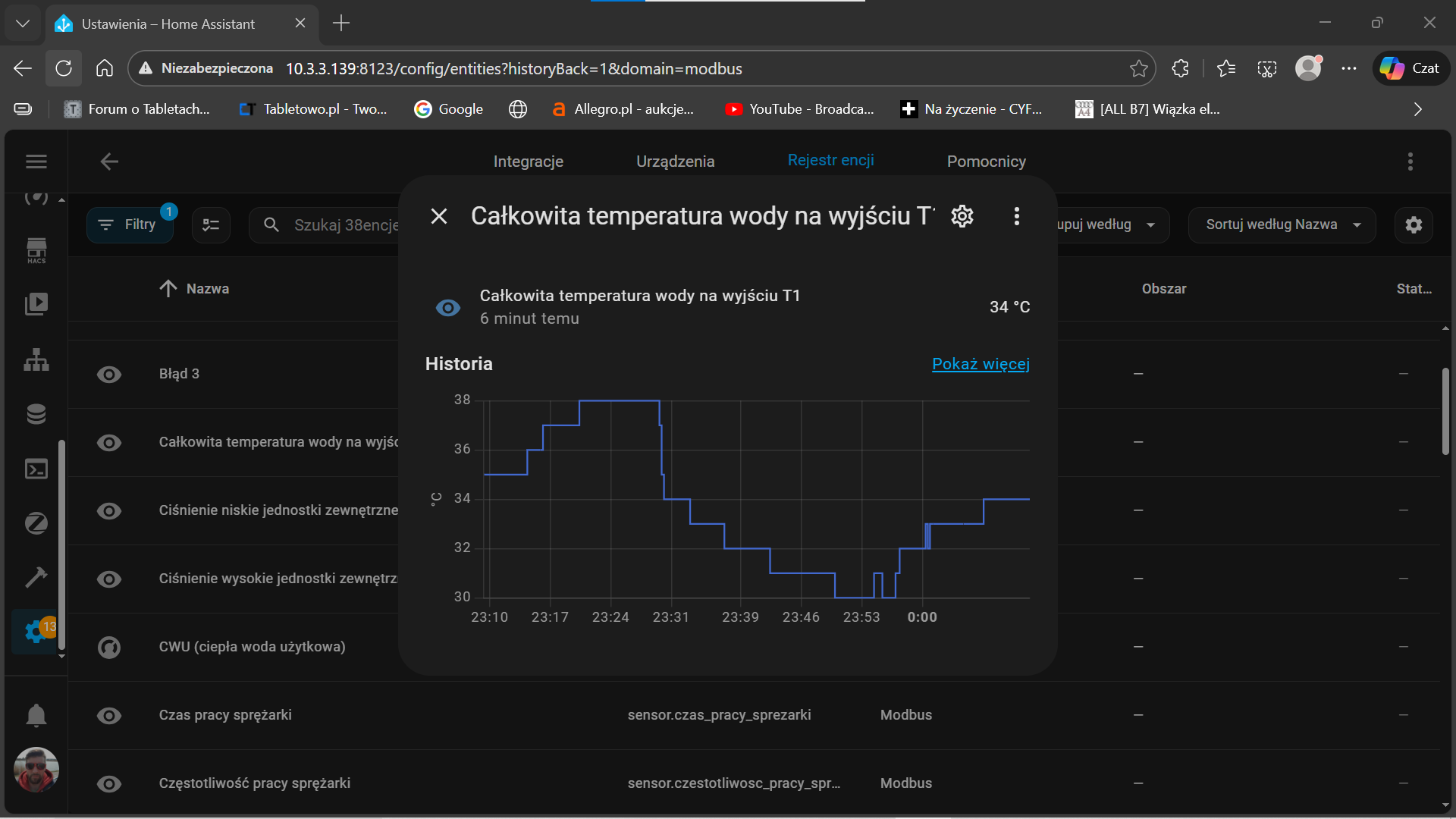Click eye icon of Błąd 3 row
The image size is (1456, 819).
pyautogui.click(x=109, y=374)
